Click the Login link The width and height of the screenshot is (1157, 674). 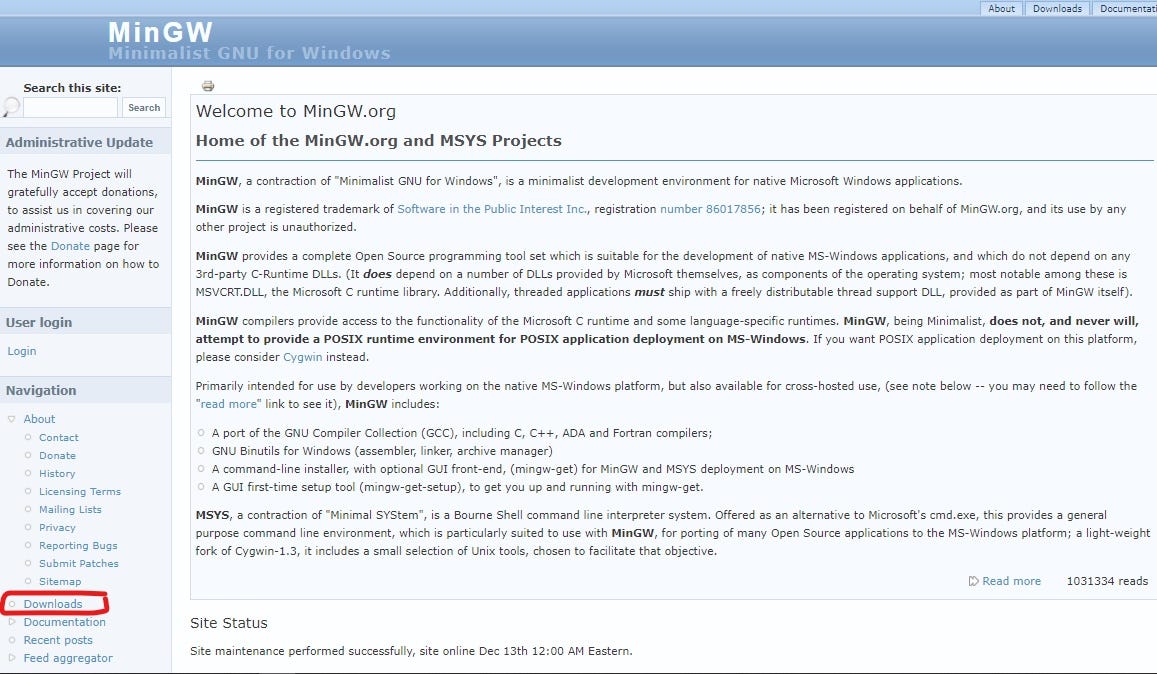[21, 351]
